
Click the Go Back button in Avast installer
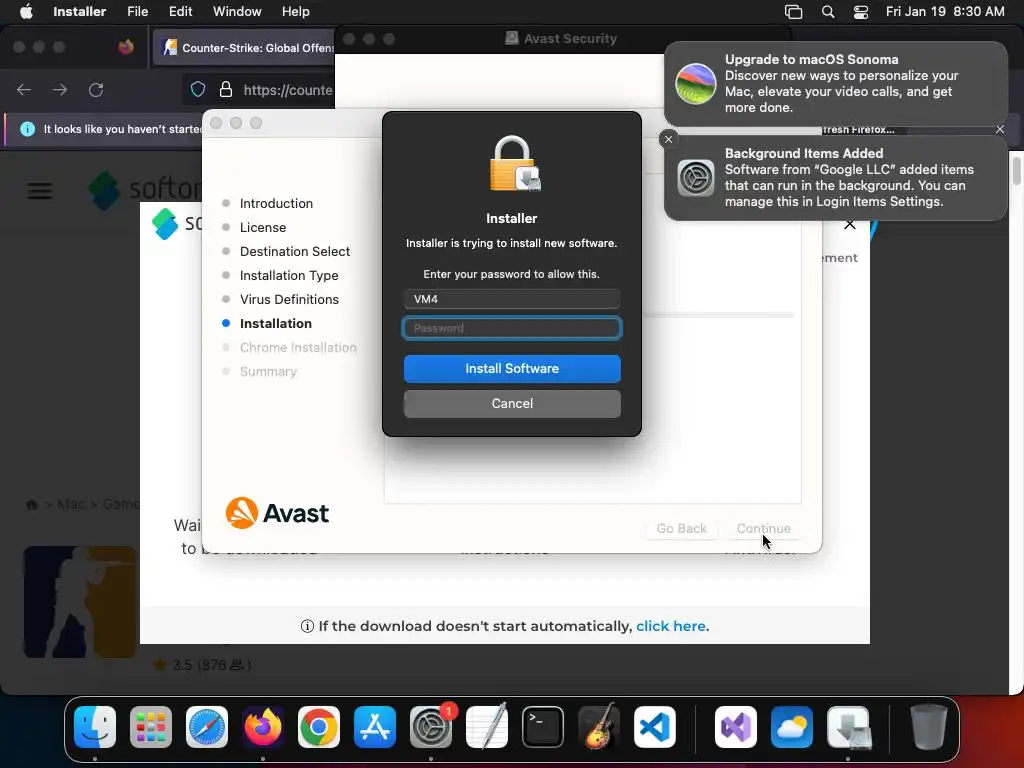coord(681,528)
